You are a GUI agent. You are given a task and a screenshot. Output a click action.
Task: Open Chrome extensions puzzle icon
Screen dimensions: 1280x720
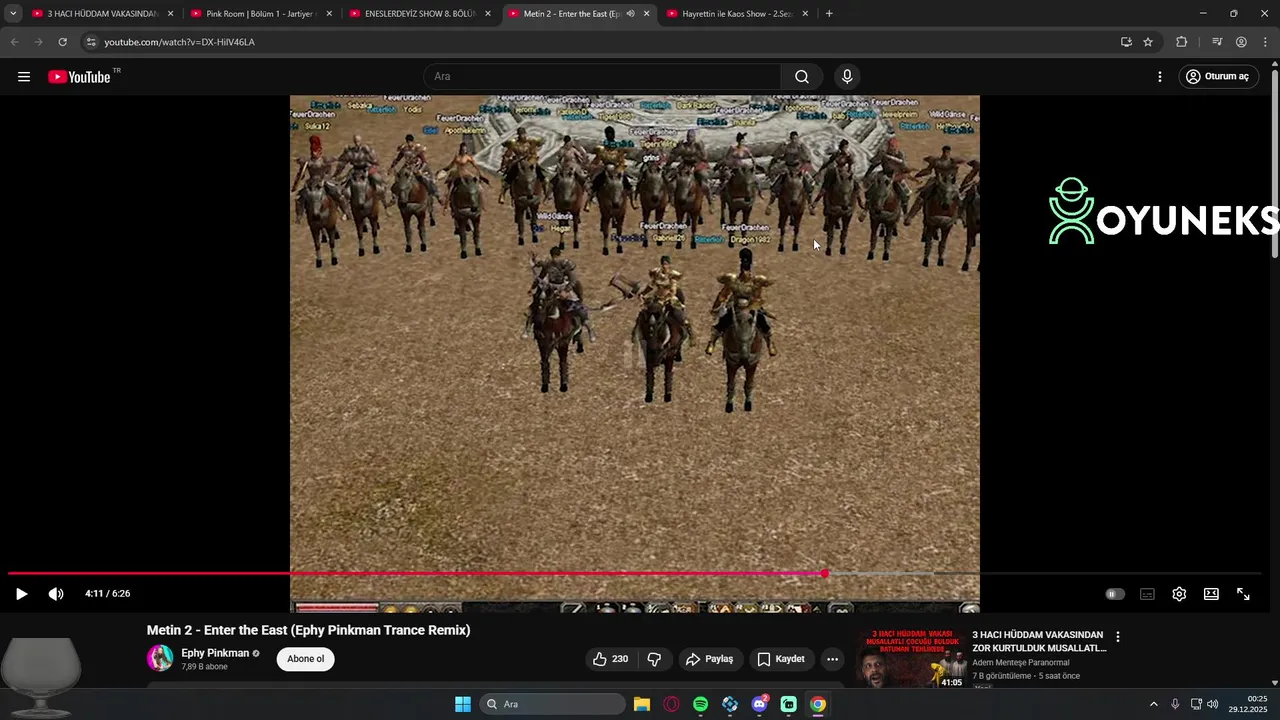1181,42
